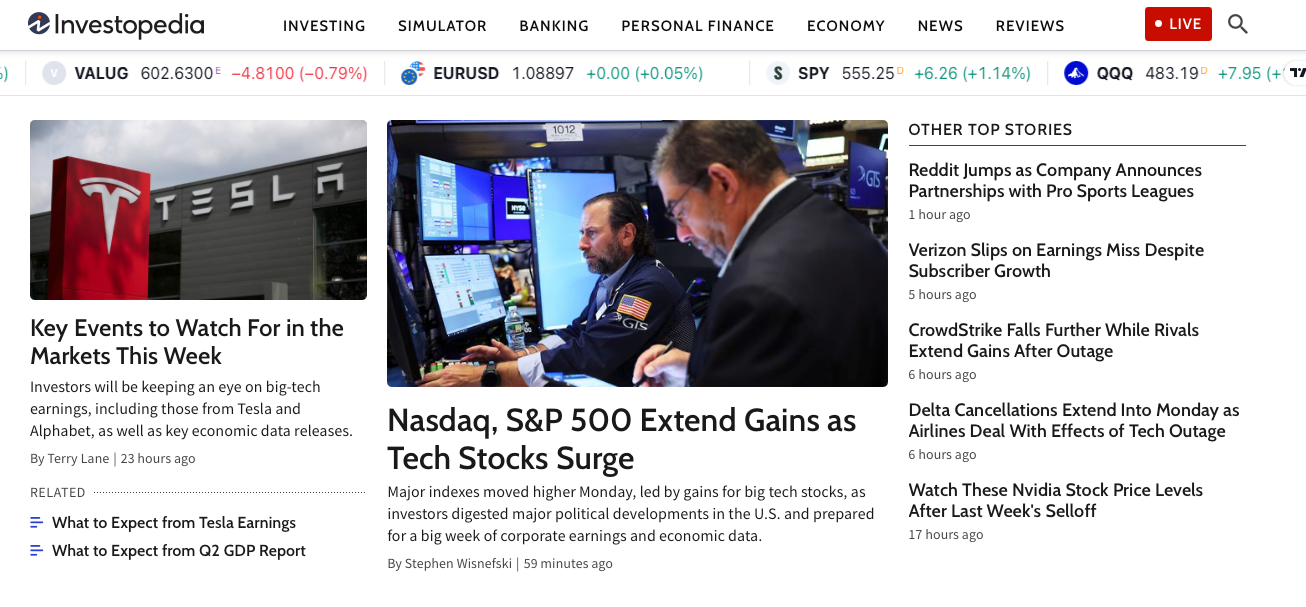
Task: Open the SIMULATOR section
Action: pos(442,25)
